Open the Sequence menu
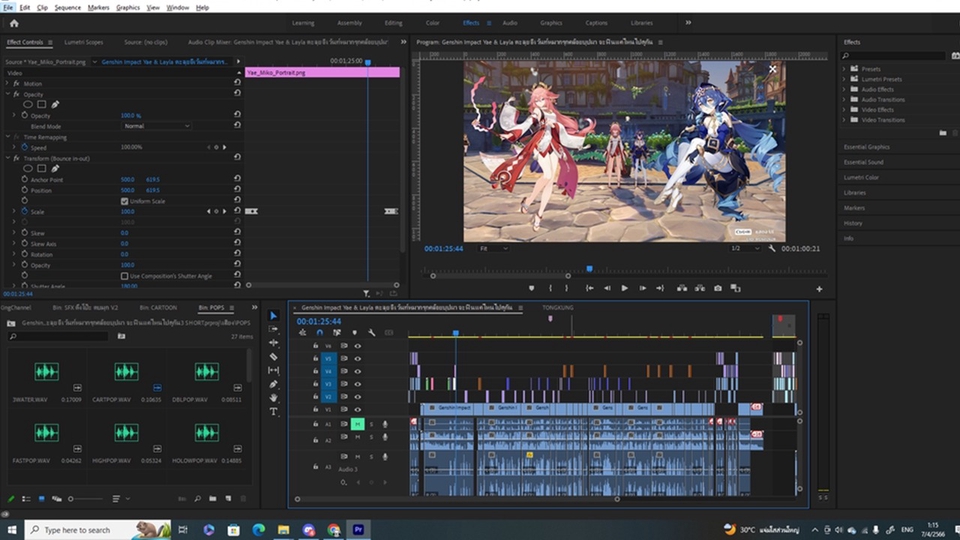The height and width of the screenshot is (540, 960). tap(68, 7)
